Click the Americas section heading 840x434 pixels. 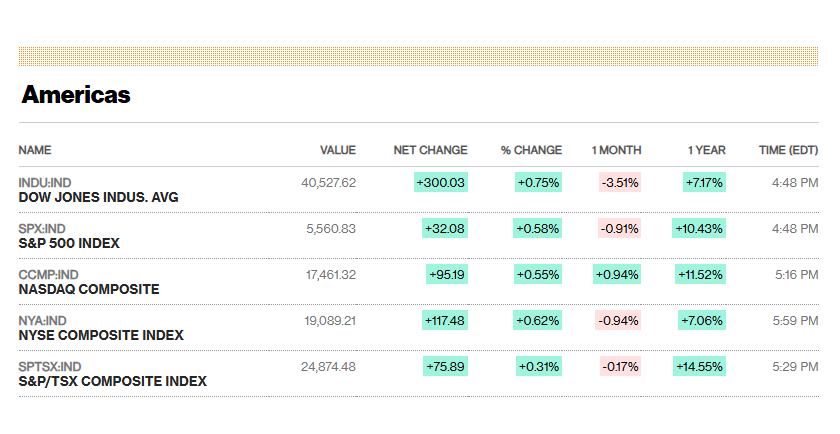point(76,95)
